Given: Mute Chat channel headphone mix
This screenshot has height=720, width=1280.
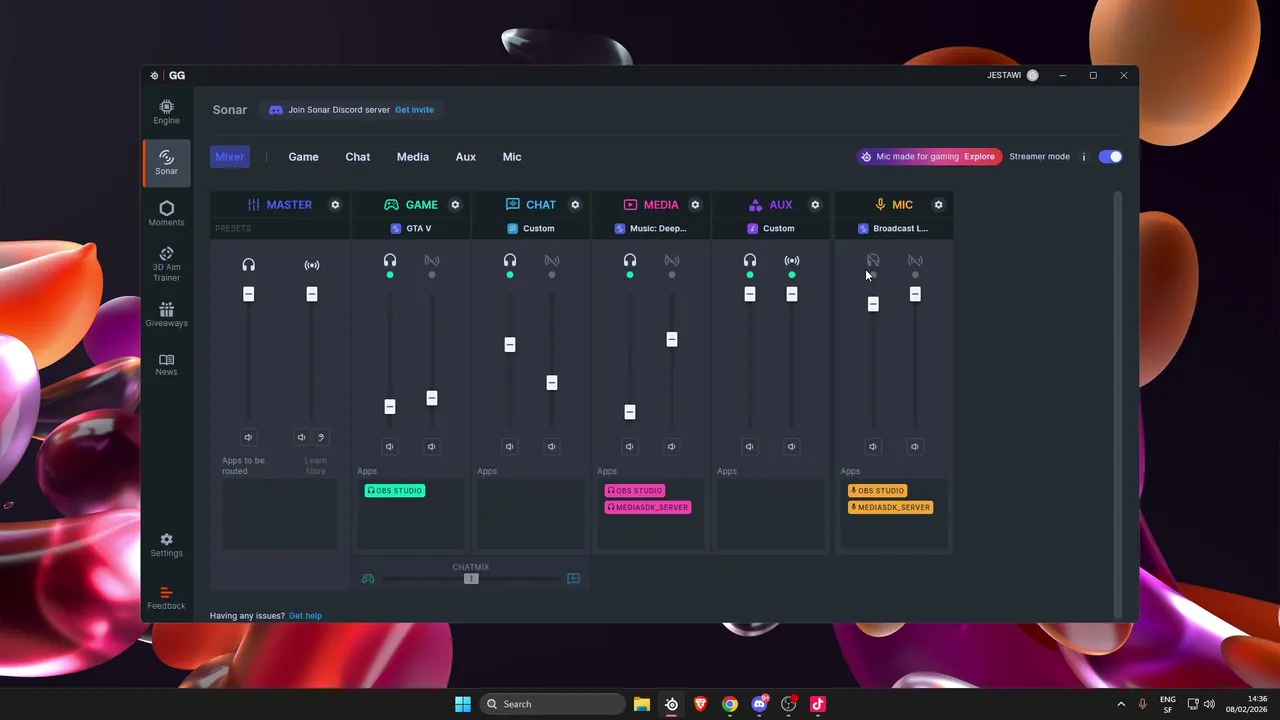Looking at the screenshot, I should (x=509, y=447).
